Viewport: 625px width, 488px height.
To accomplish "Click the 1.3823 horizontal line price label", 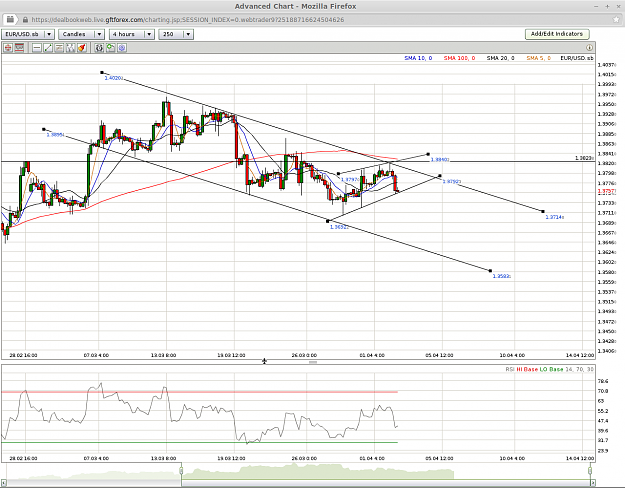I will click(x=584, y=158).
